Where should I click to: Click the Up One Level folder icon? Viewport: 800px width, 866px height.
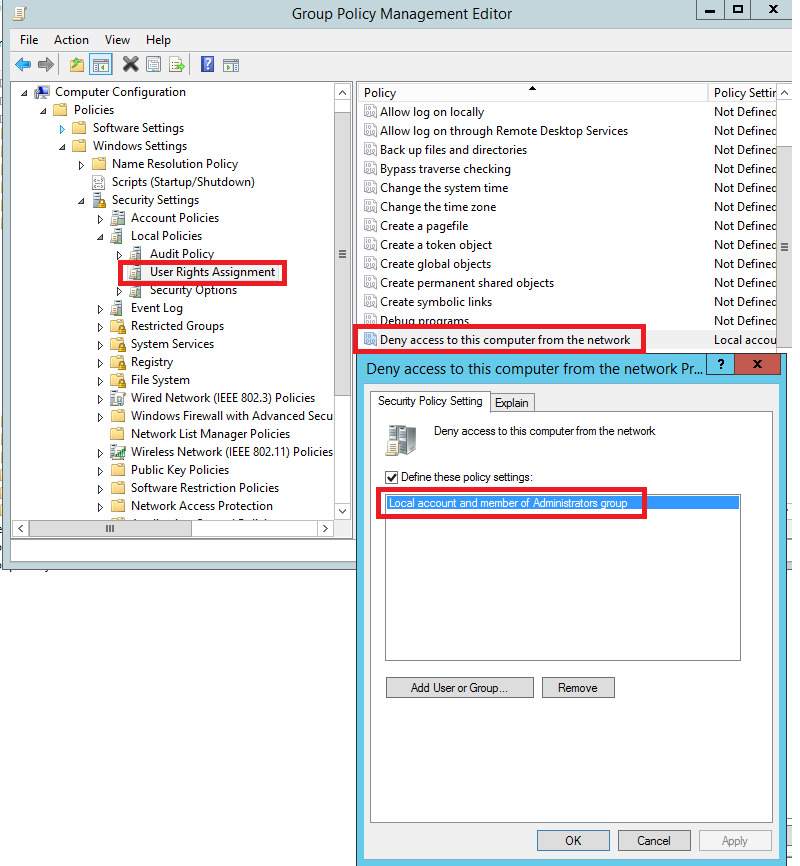[x=77, y=65]
